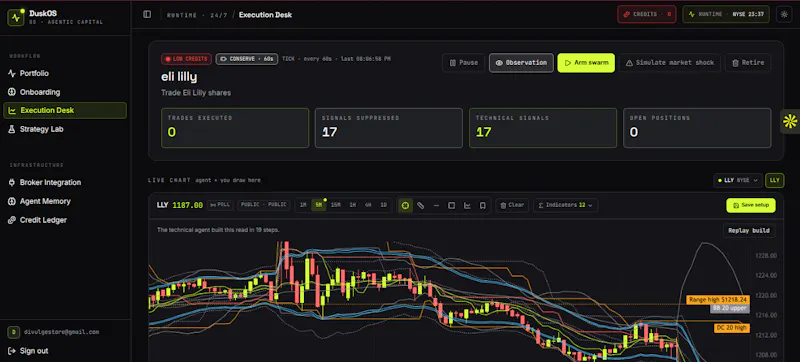Click the Range high $1218.24 chart label
The height and width of the screenshot is (362, 800).
pos(718,300)
